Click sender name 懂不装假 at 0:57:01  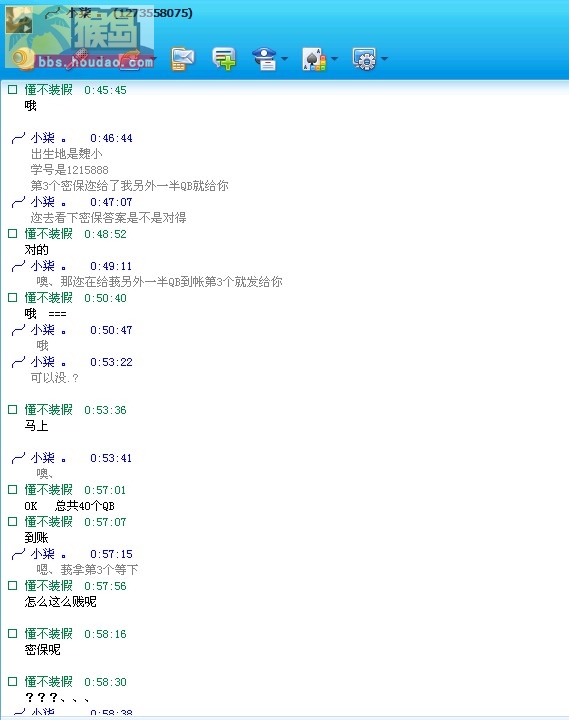49,489
